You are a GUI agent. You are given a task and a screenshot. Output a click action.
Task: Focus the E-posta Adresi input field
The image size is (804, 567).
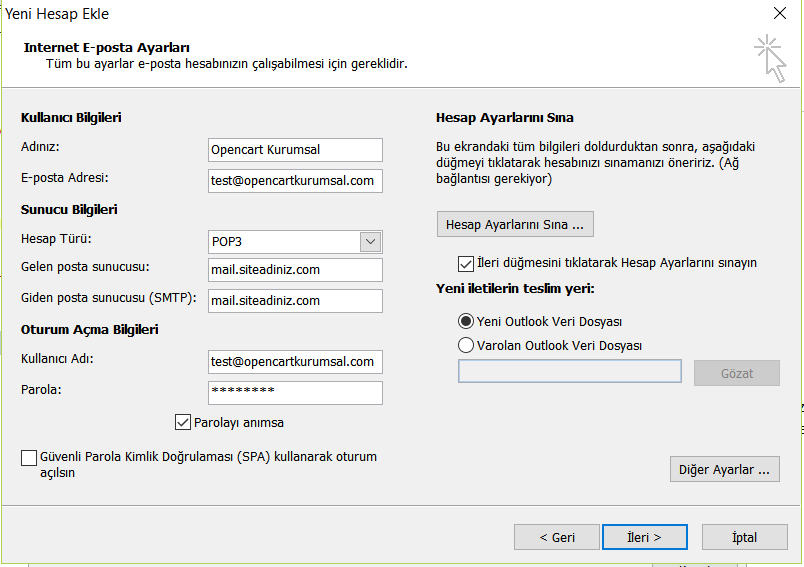click(x=295, y=180)
